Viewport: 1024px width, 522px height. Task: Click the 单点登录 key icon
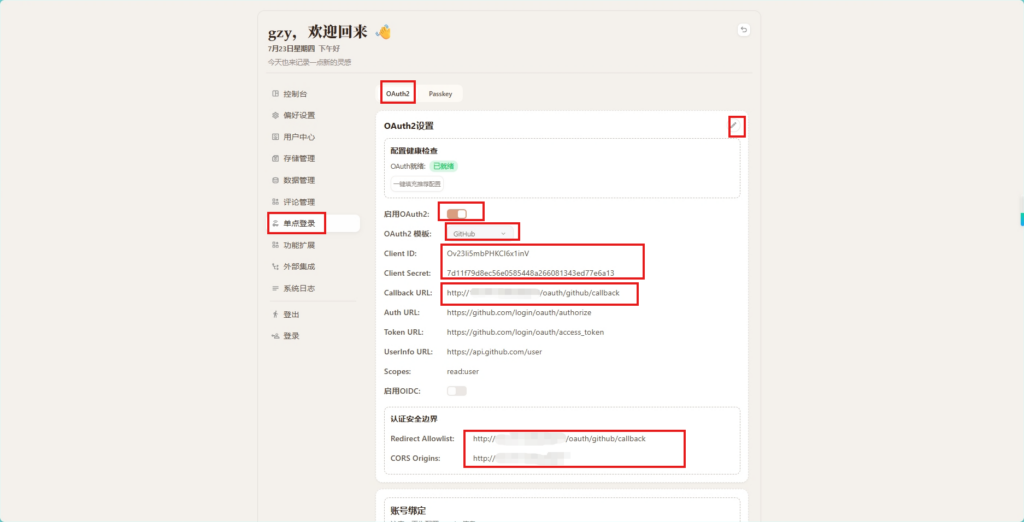pos(275,223)
